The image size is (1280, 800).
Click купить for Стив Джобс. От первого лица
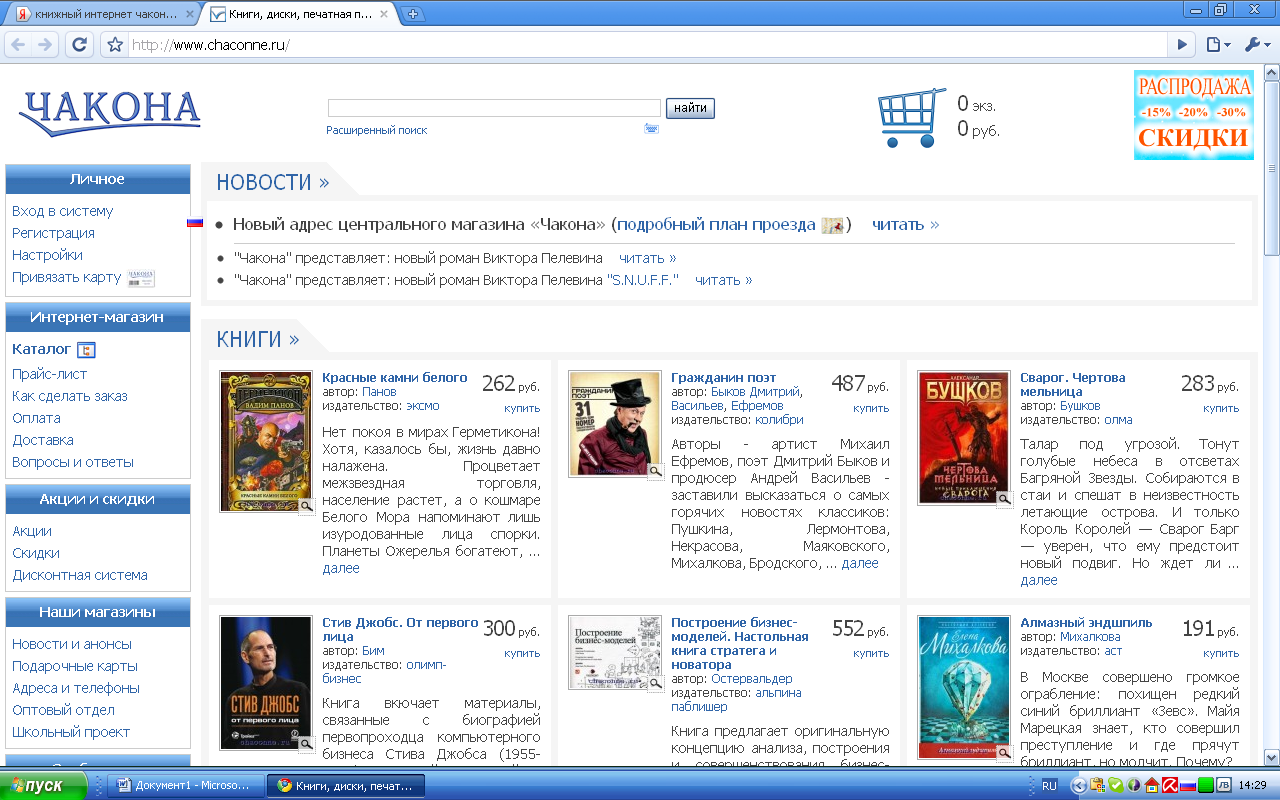tap(522, 653)
